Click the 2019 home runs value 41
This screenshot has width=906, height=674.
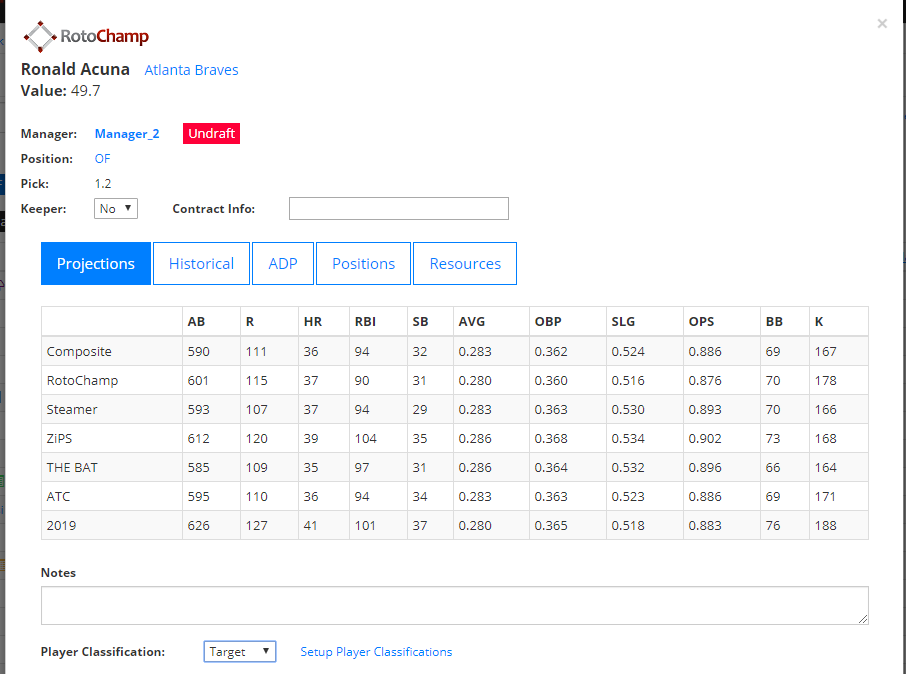point(310,525)
